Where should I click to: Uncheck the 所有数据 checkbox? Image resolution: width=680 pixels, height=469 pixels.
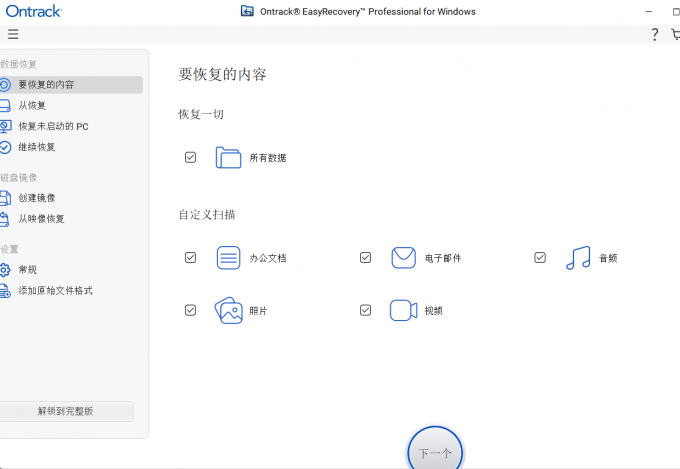[190, 157]
